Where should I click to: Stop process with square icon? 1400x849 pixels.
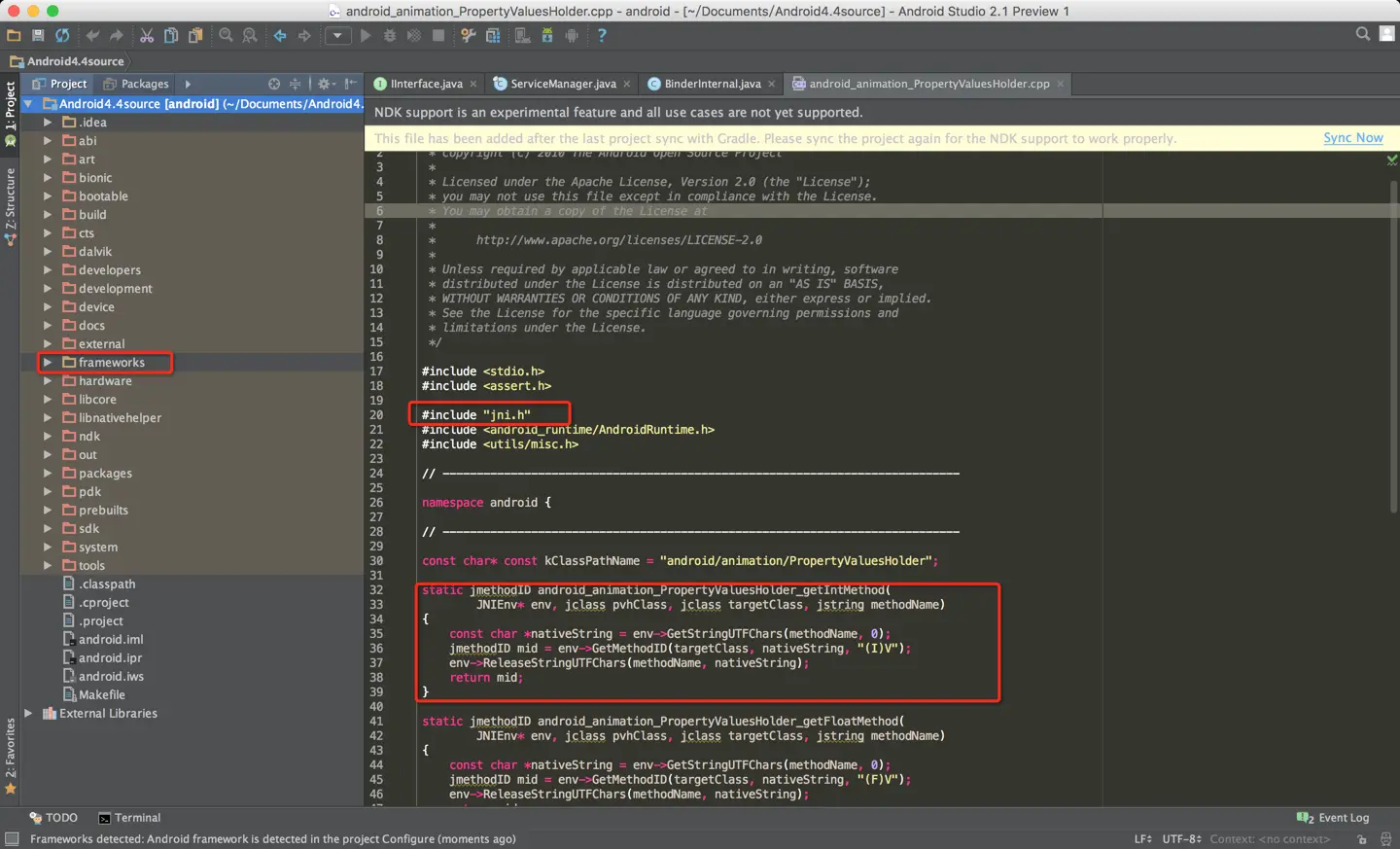coord(438,35)
